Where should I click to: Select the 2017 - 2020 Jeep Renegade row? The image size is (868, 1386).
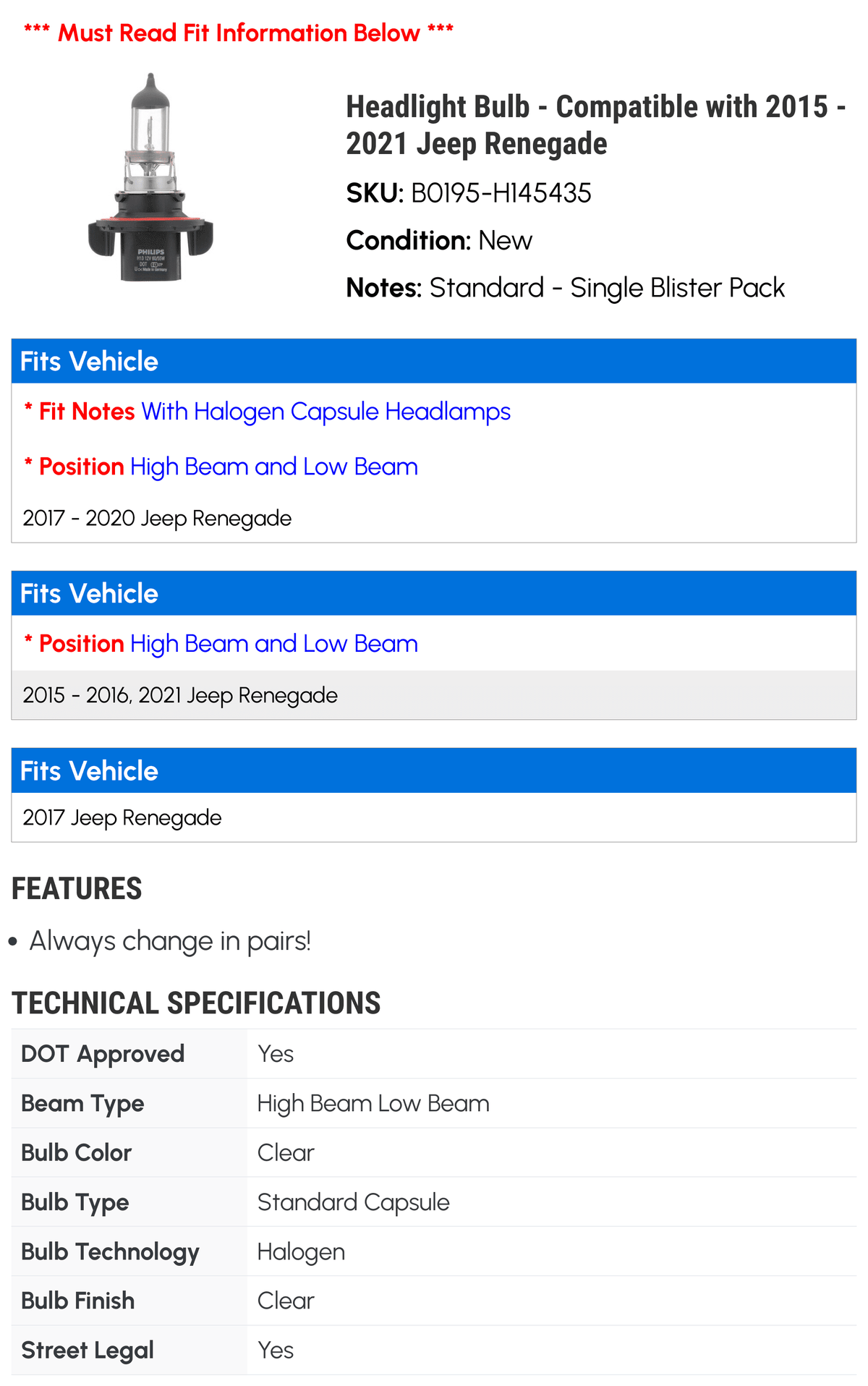(434, 518)
